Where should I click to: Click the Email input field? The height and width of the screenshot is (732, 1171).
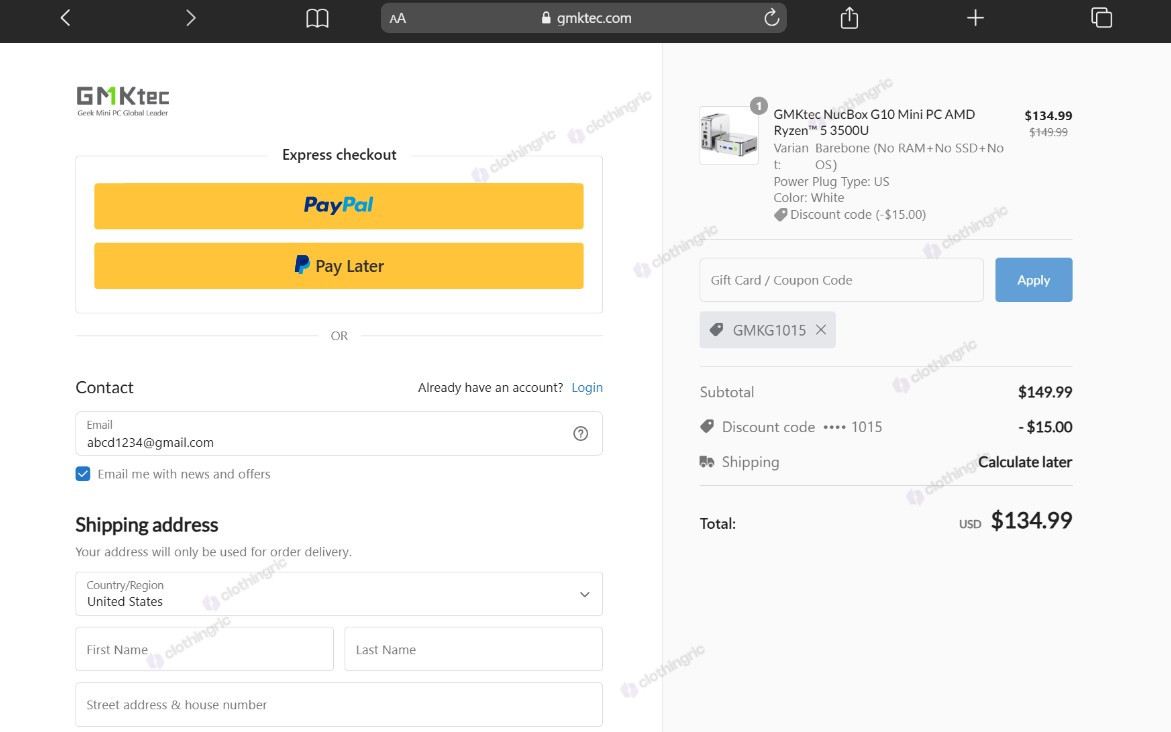click(x=339, y=433)
